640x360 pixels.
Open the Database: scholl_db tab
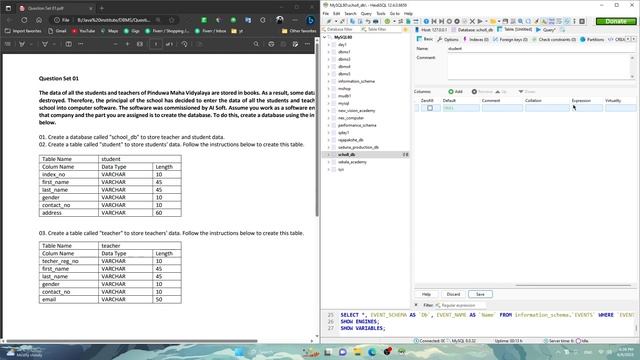point(472,30)
